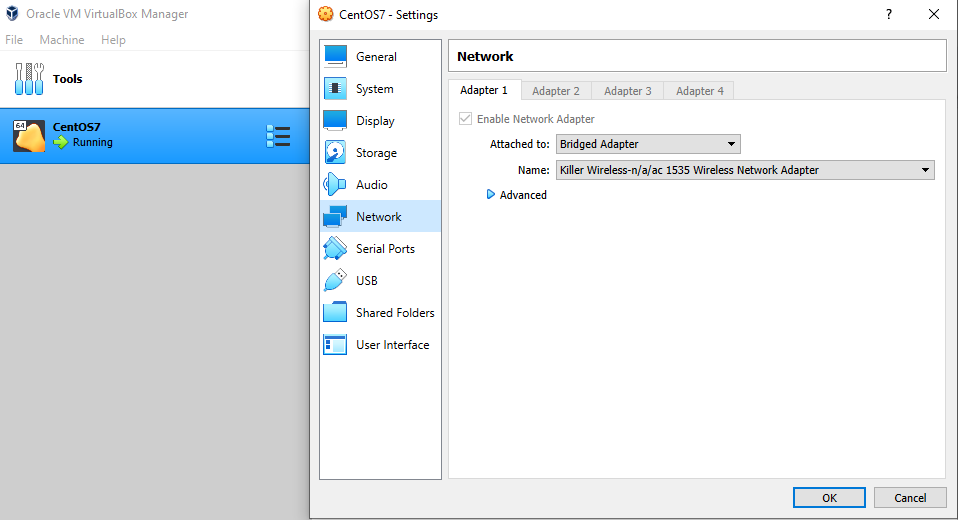Toggle Enable Network Adapter checkbox
The width and height of the screenshot is (958, 520).
(x=466, y=119)
